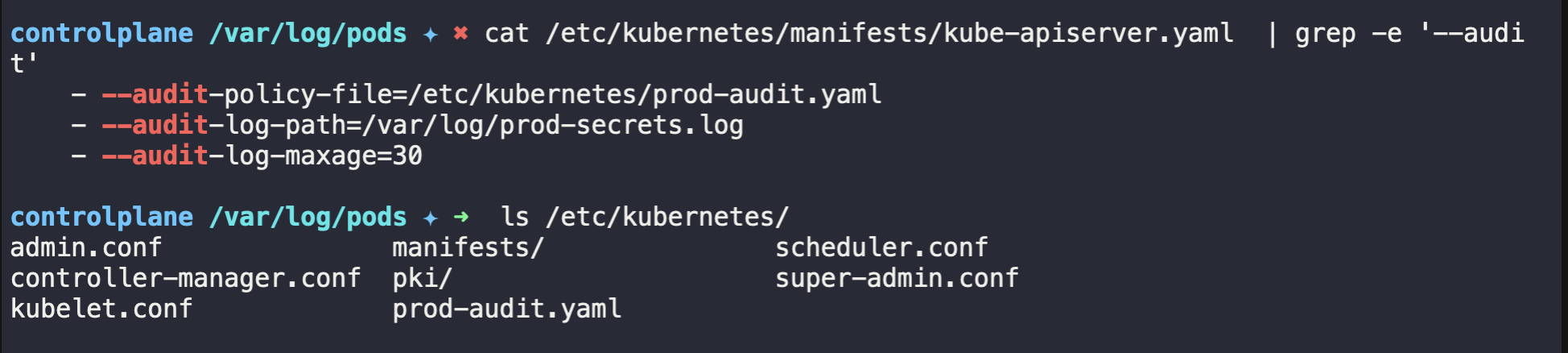
Task: Click the pipe character before grep
Action: coord(1272,34)
